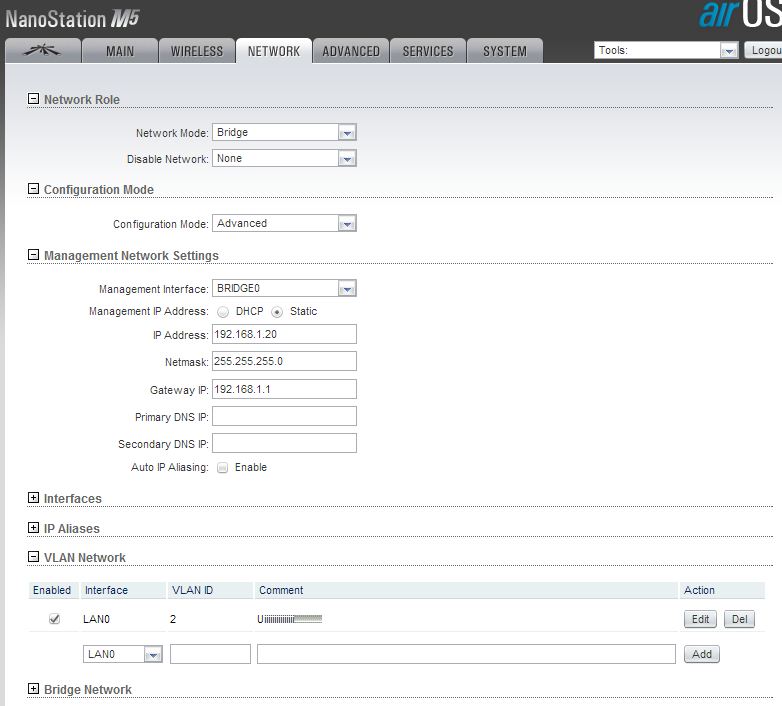Collapse the VLAN Network section

[33, 557]
